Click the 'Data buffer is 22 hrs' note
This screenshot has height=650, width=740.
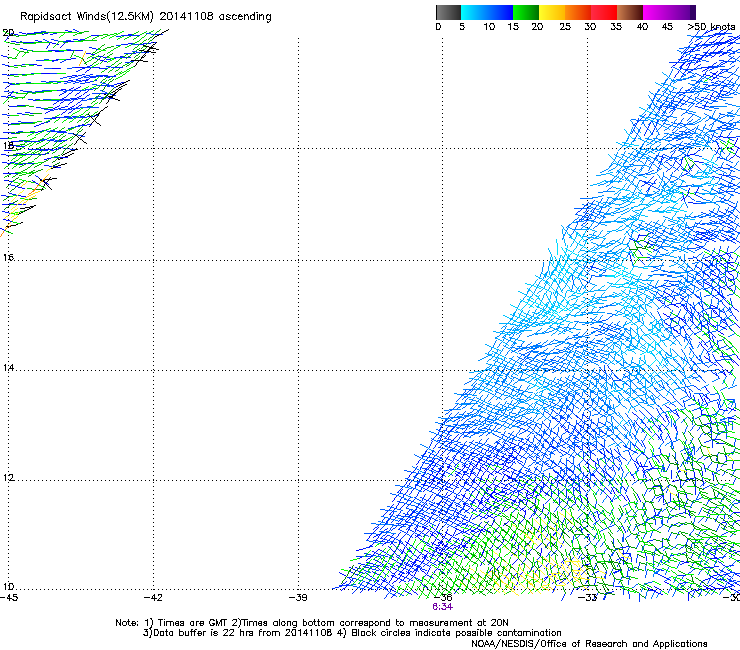click(237, 633)
